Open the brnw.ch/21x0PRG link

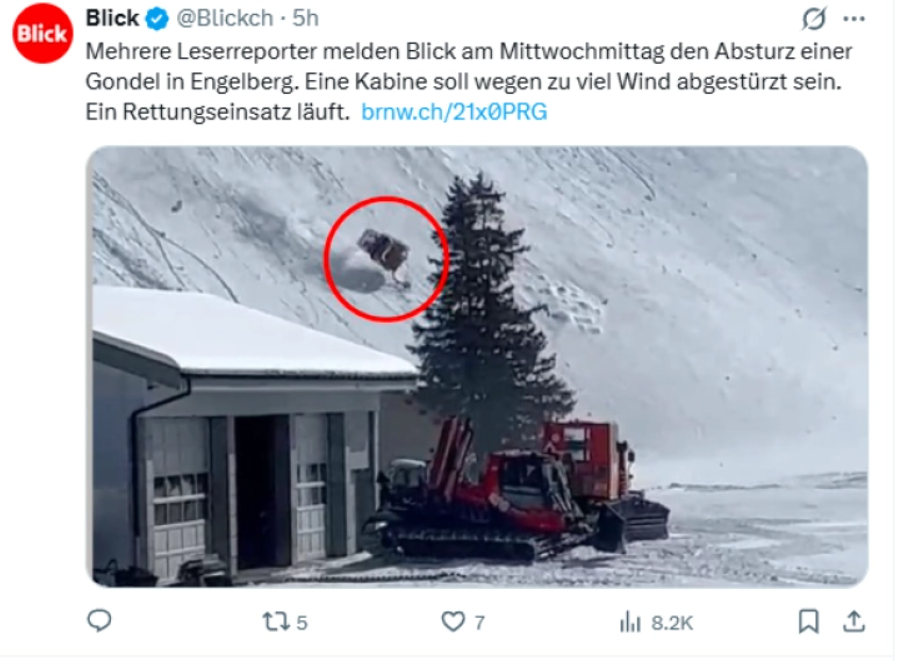[454, 112]
